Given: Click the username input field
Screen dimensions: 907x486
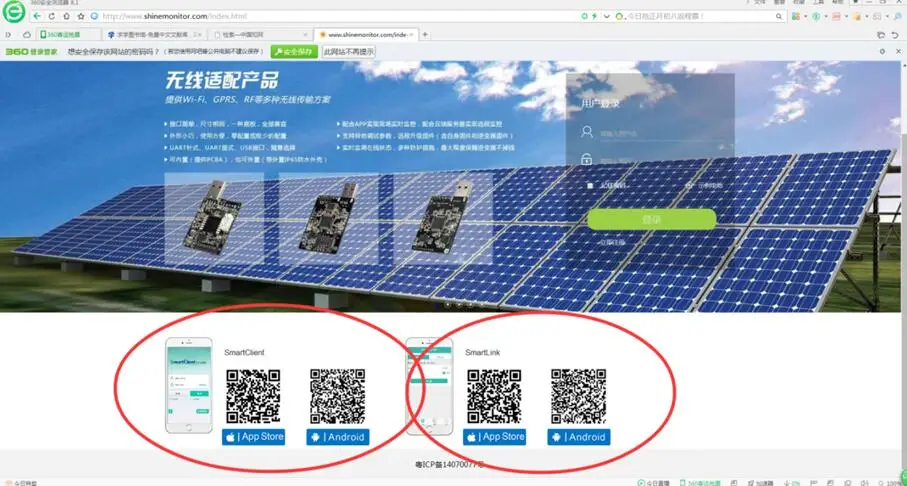Looking at the screenshot, I should point(662,133).
